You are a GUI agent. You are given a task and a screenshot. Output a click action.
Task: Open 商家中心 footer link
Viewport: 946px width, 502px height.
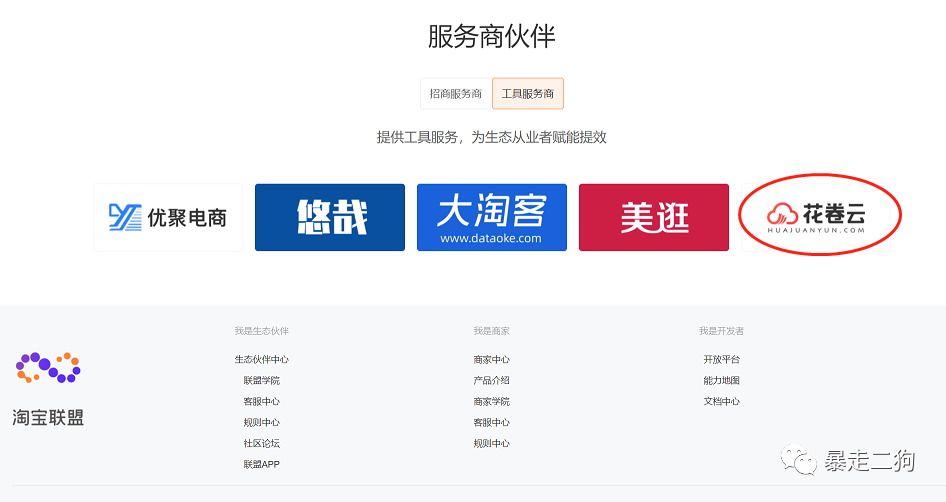(492, 360)
